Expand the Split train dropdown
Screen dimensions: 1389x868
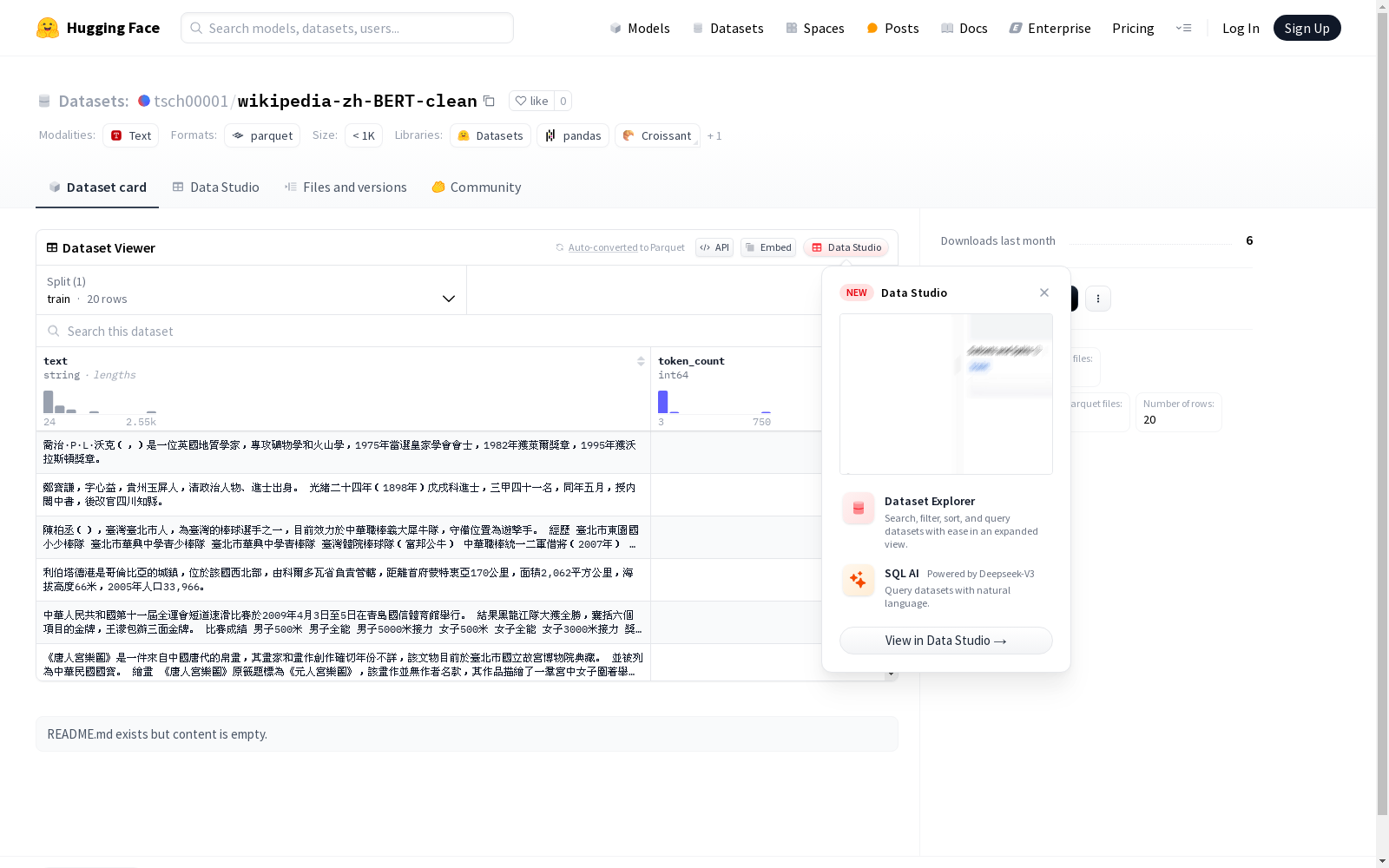click(251, 290)
